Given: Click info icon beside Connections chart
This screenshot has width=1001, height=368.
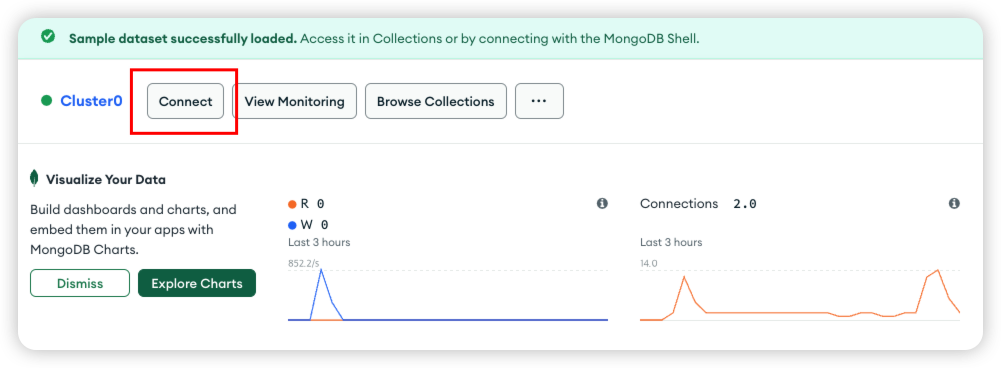Looking at the screenshot, I should point(954,204).
